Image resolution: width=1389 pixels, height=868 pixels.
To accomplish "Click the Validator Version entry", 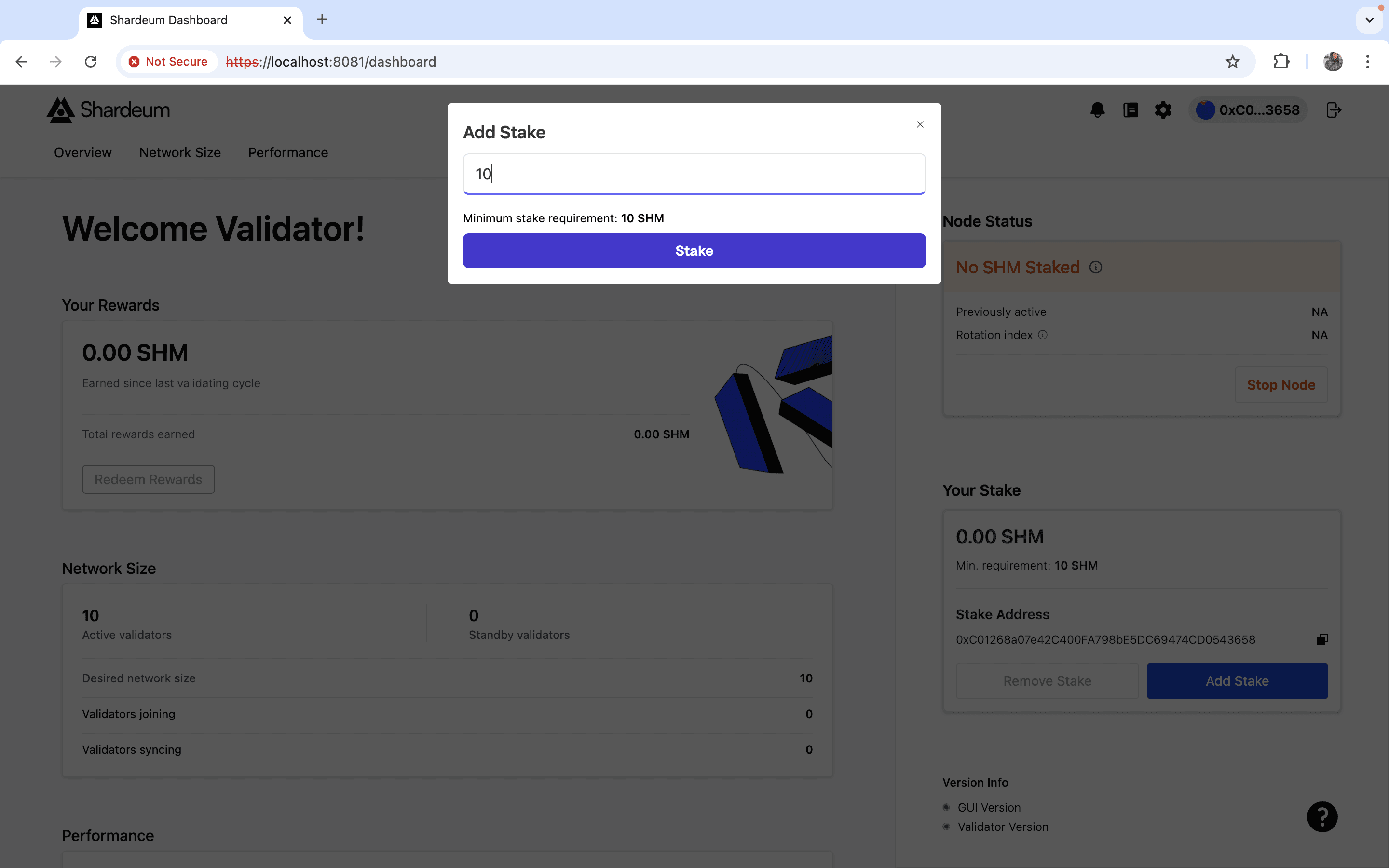I will pos(1003,827).
